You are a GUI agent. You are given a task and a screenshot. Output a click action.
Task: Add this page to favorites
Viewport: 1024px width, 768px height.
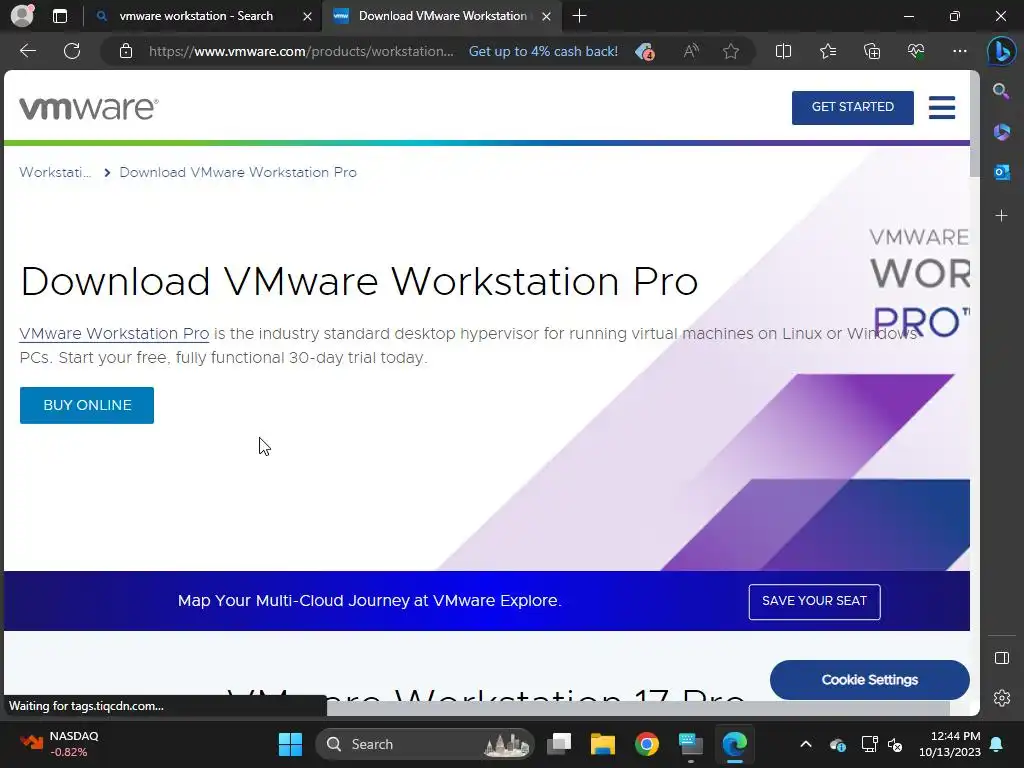coord(731,51)
